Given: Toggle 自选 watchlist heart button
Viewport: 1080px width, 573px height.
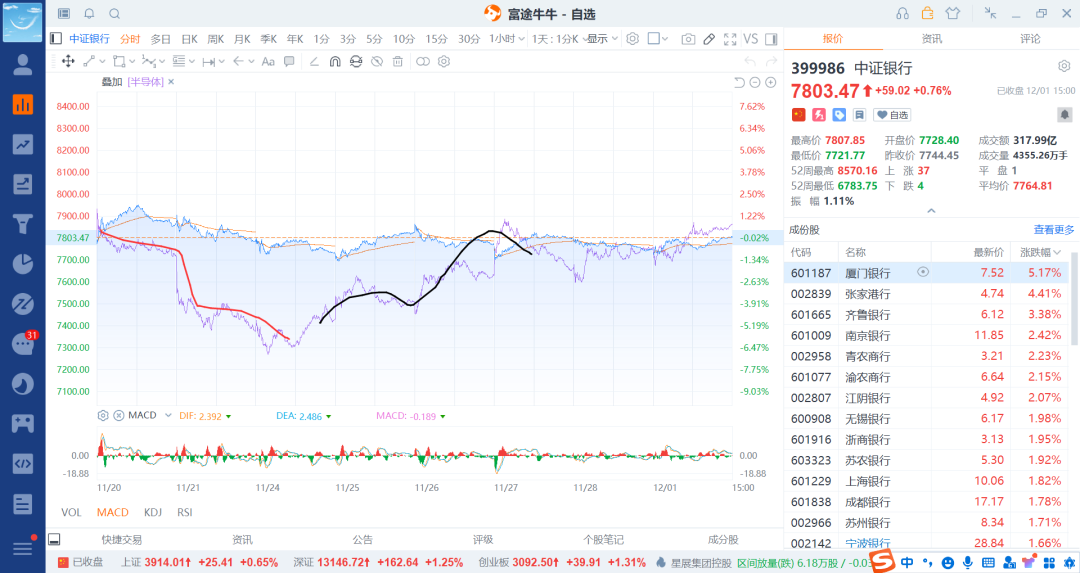Looking at the screenshot, I should [893, 115].
